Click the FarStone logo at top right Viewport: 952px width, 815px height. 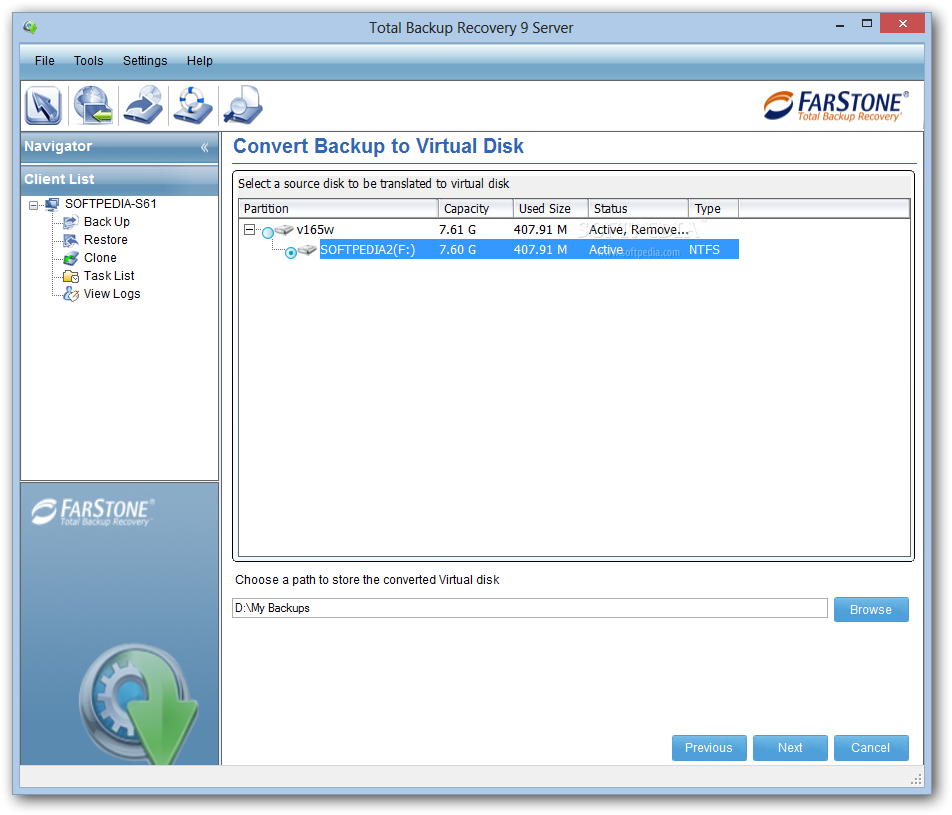tap(836, 105)
